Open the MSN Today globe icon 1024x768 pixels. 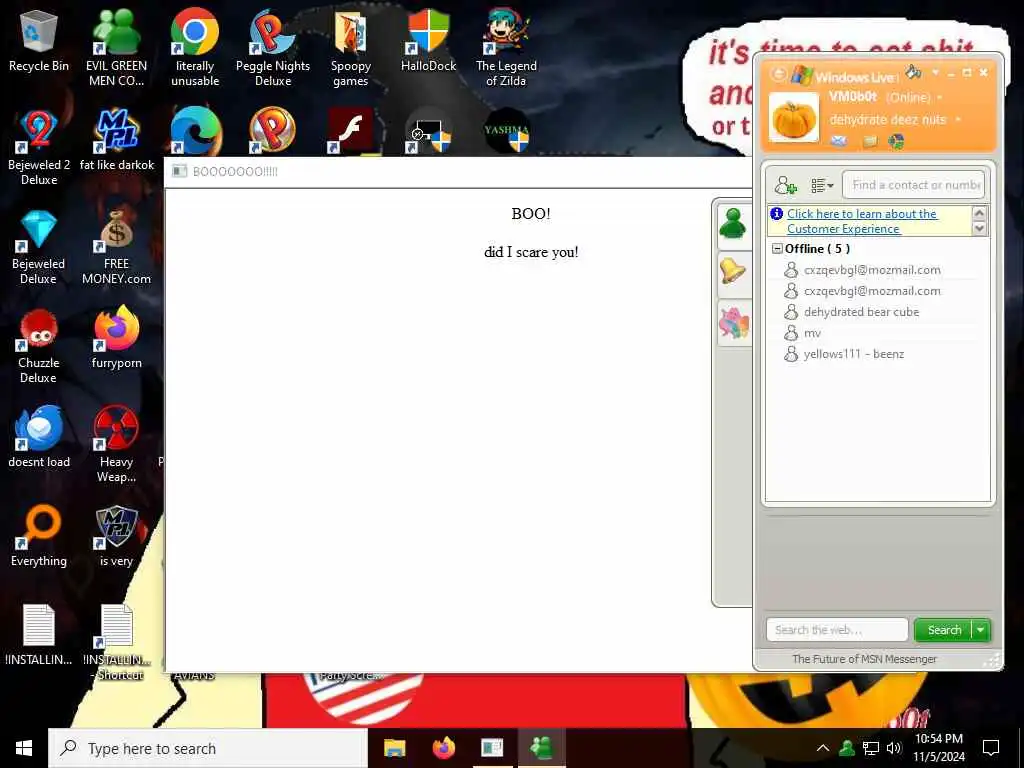[x=896, y=140]
